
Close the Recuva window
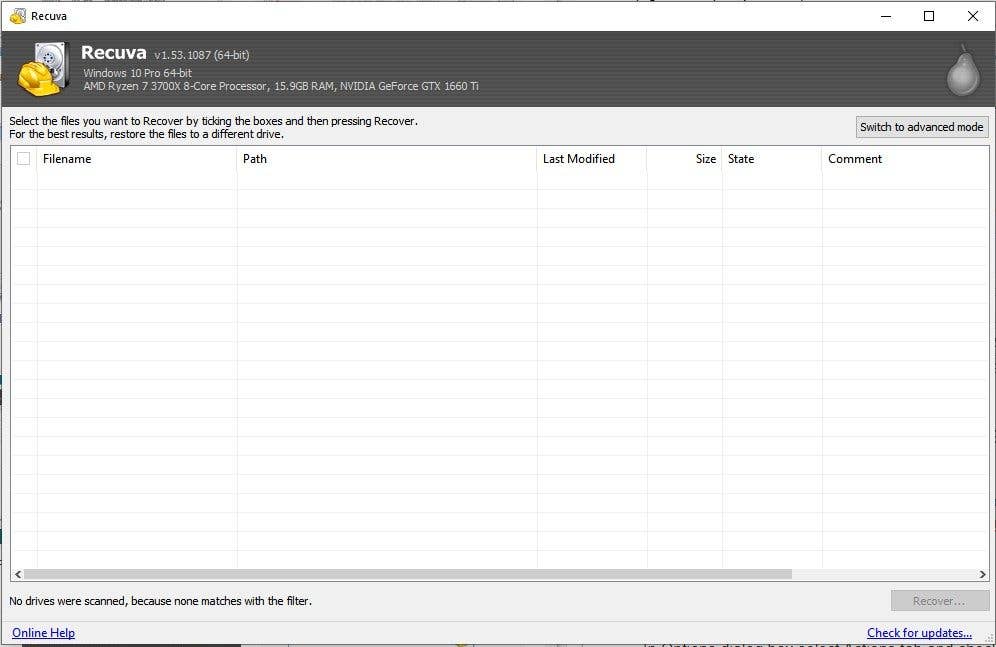973,16
